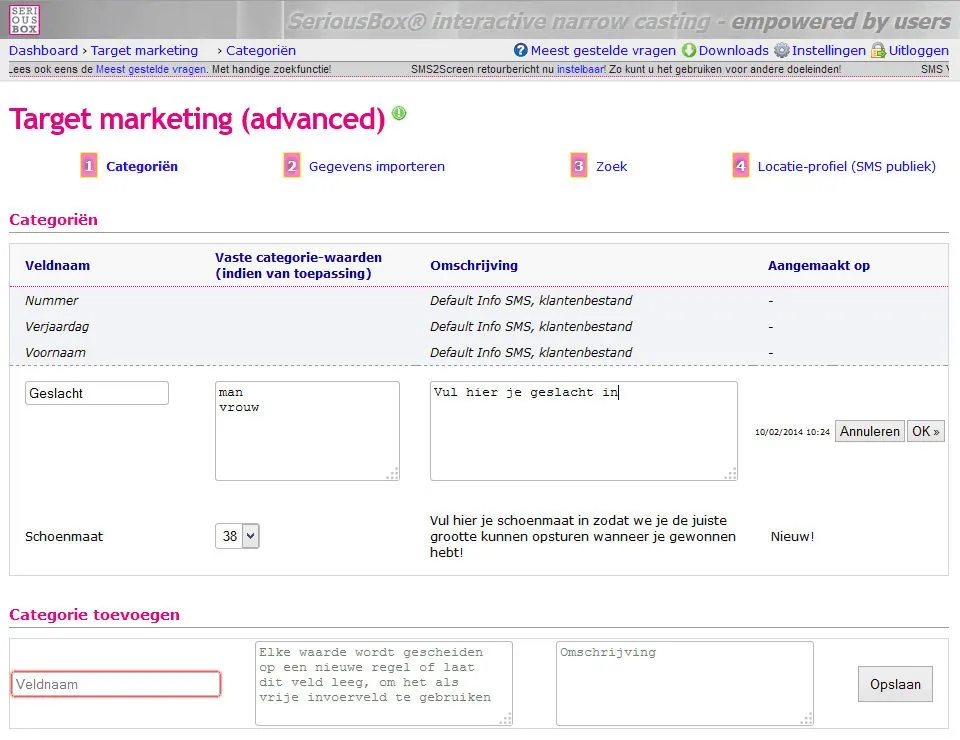Click the Schoenmaat row label
The width and height of the screenshot is (960, 740).
coord(64,536)
